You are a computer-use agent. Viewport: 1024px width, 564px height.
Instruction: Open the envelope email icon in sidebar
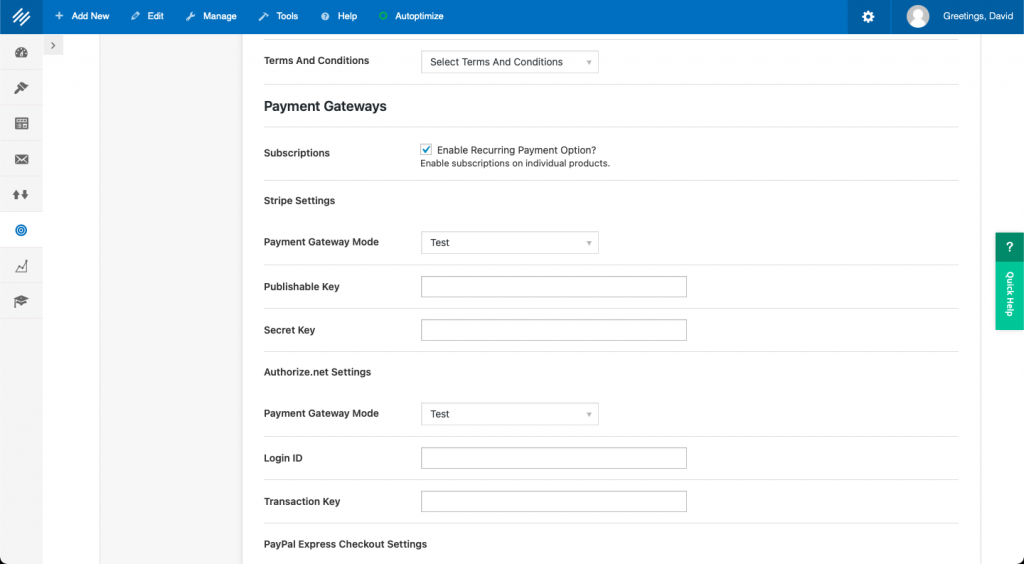click(21, 159)
